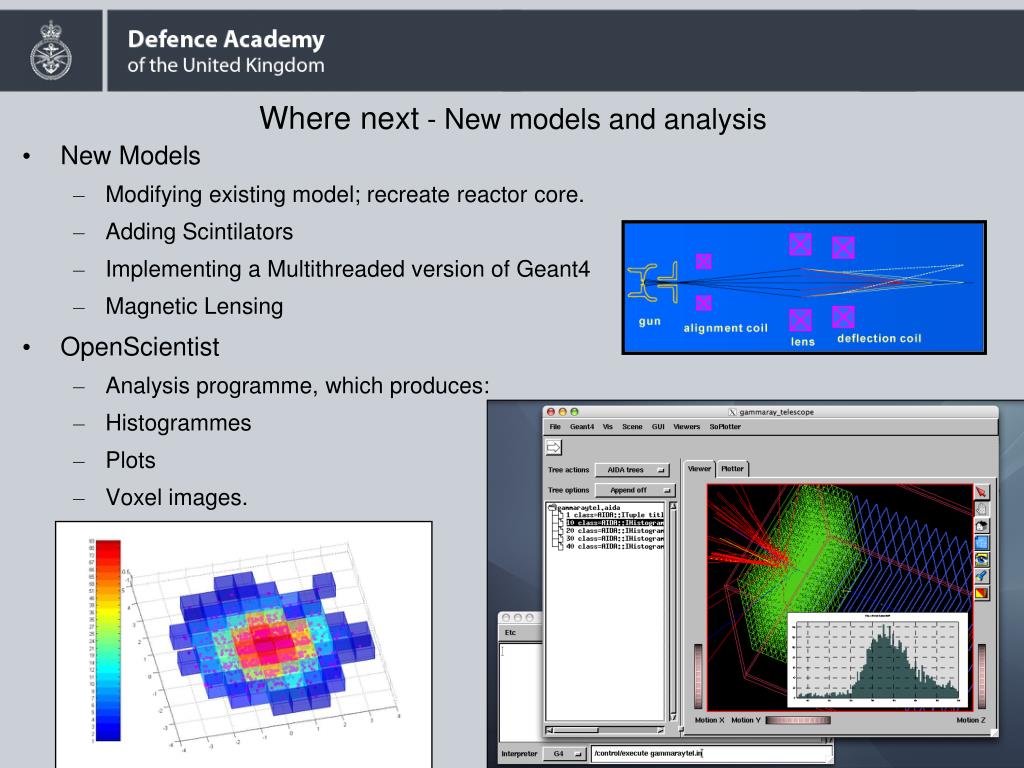The image size is (1024, 768).
Task: Open the Geant4 menu
Action: coord(582,426)
